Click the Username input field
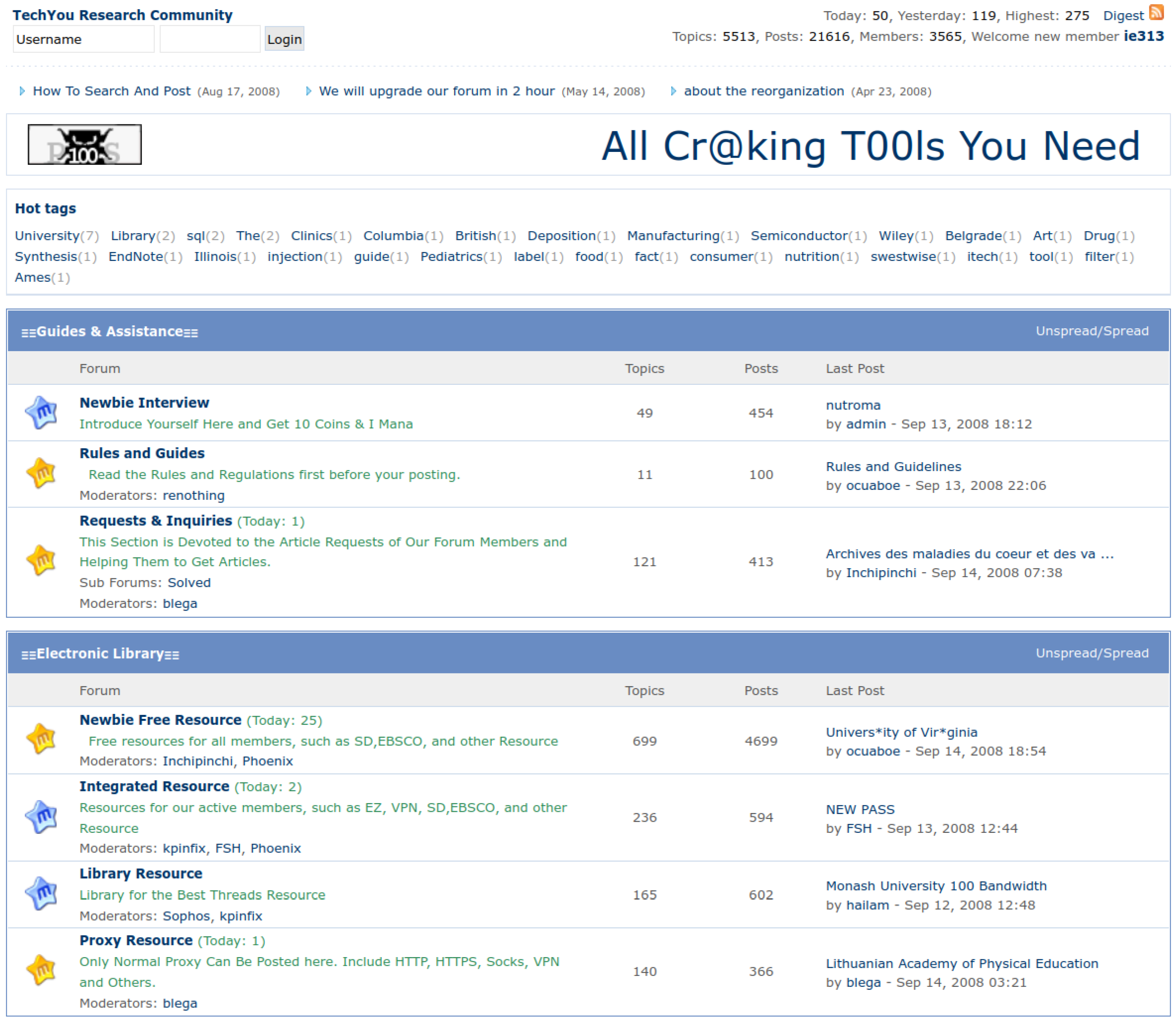 click(84, 39)
